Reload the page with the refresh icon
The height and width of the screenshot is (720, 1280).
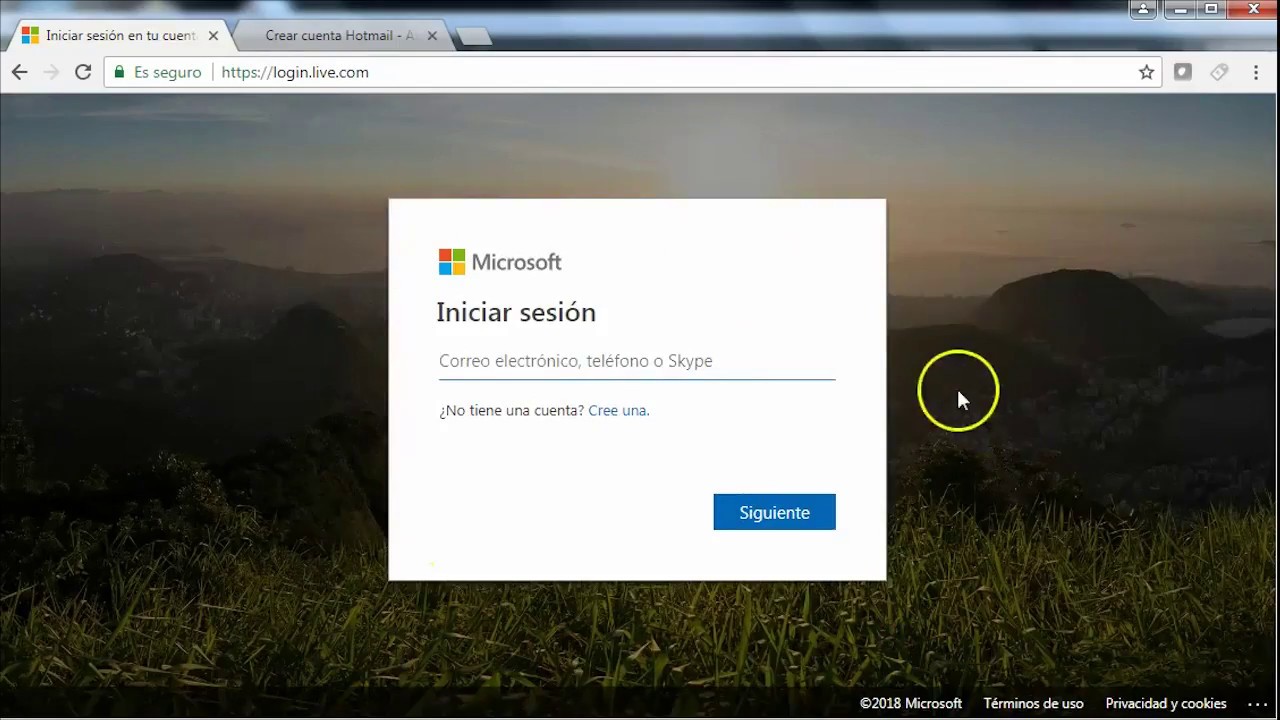click(x=83, y=72)
